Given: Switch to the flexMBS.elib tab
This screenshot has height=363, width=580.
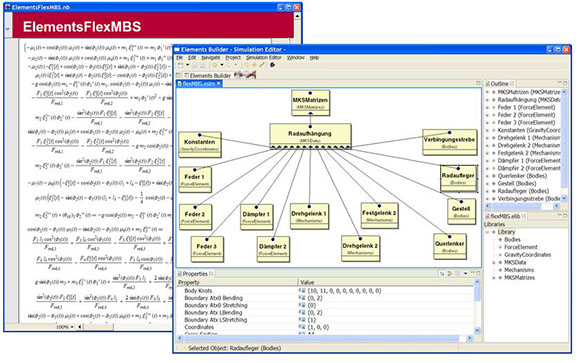Looking at the screenshot, I should tap(505, 216).
